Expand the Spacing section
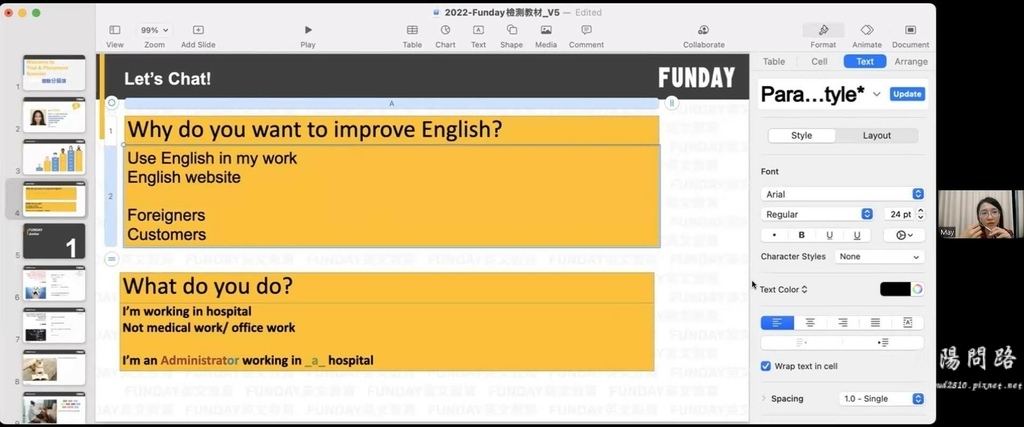The image size is (1024, 427). [x=764, y=399]
